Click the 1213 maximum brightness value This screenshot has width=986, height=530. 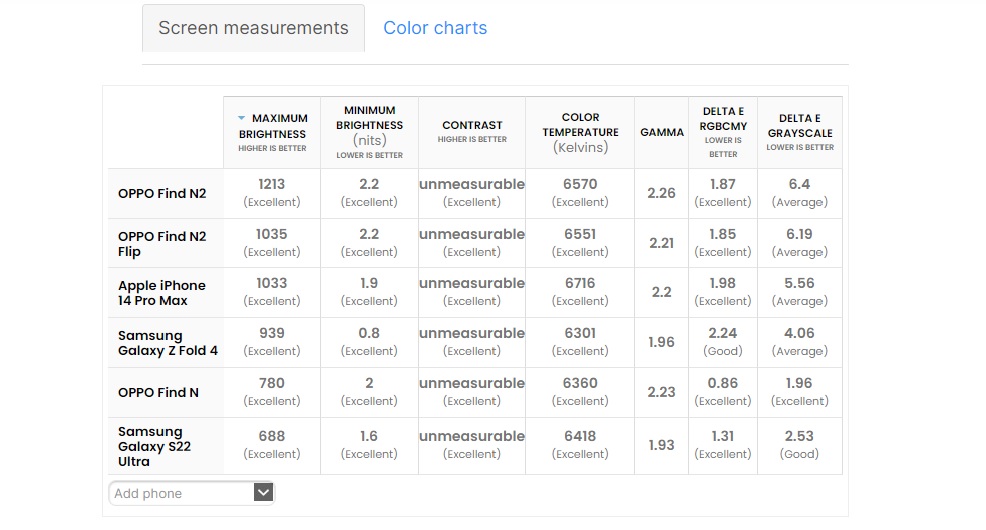271,184
